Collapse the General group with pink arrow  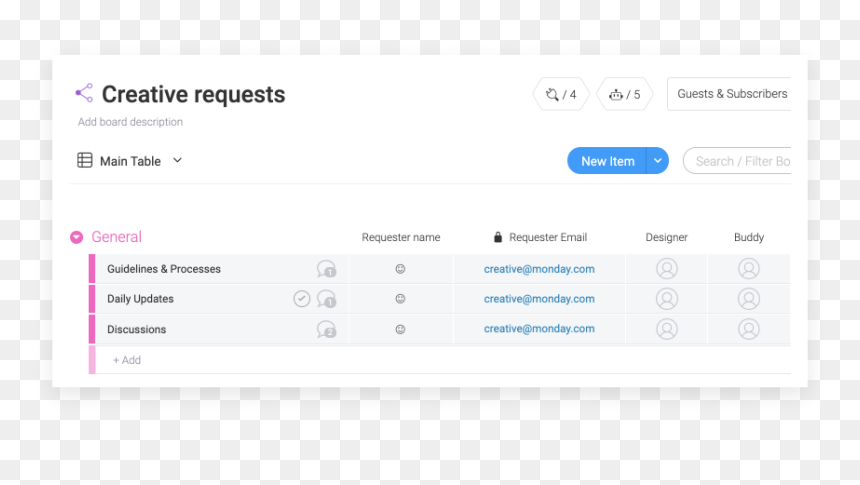coord(77,237)
